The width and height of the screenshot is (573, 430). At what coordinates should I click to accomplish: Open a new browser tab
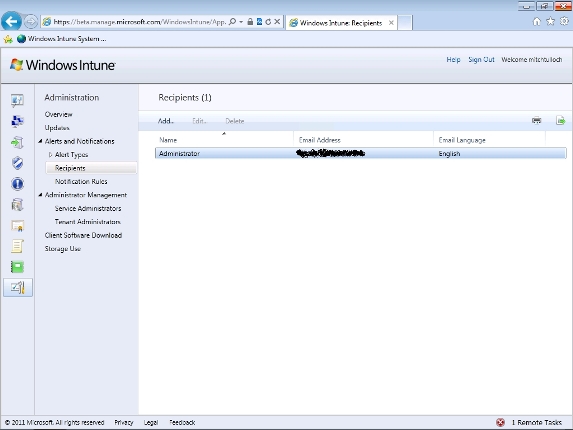tap(405, 23)
